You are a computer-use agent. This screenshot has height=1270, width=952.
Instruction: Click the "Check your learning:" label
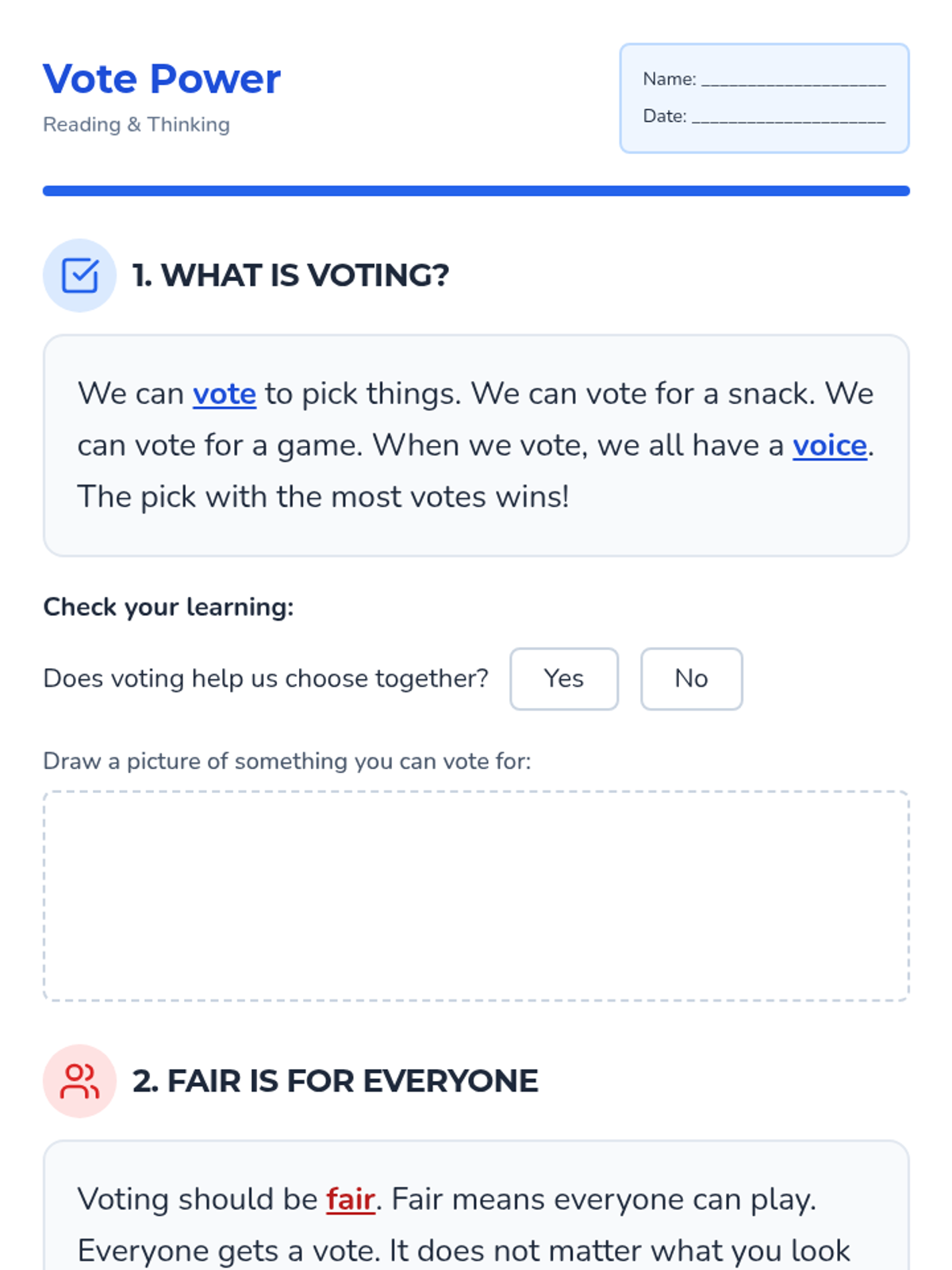(168, 607)
